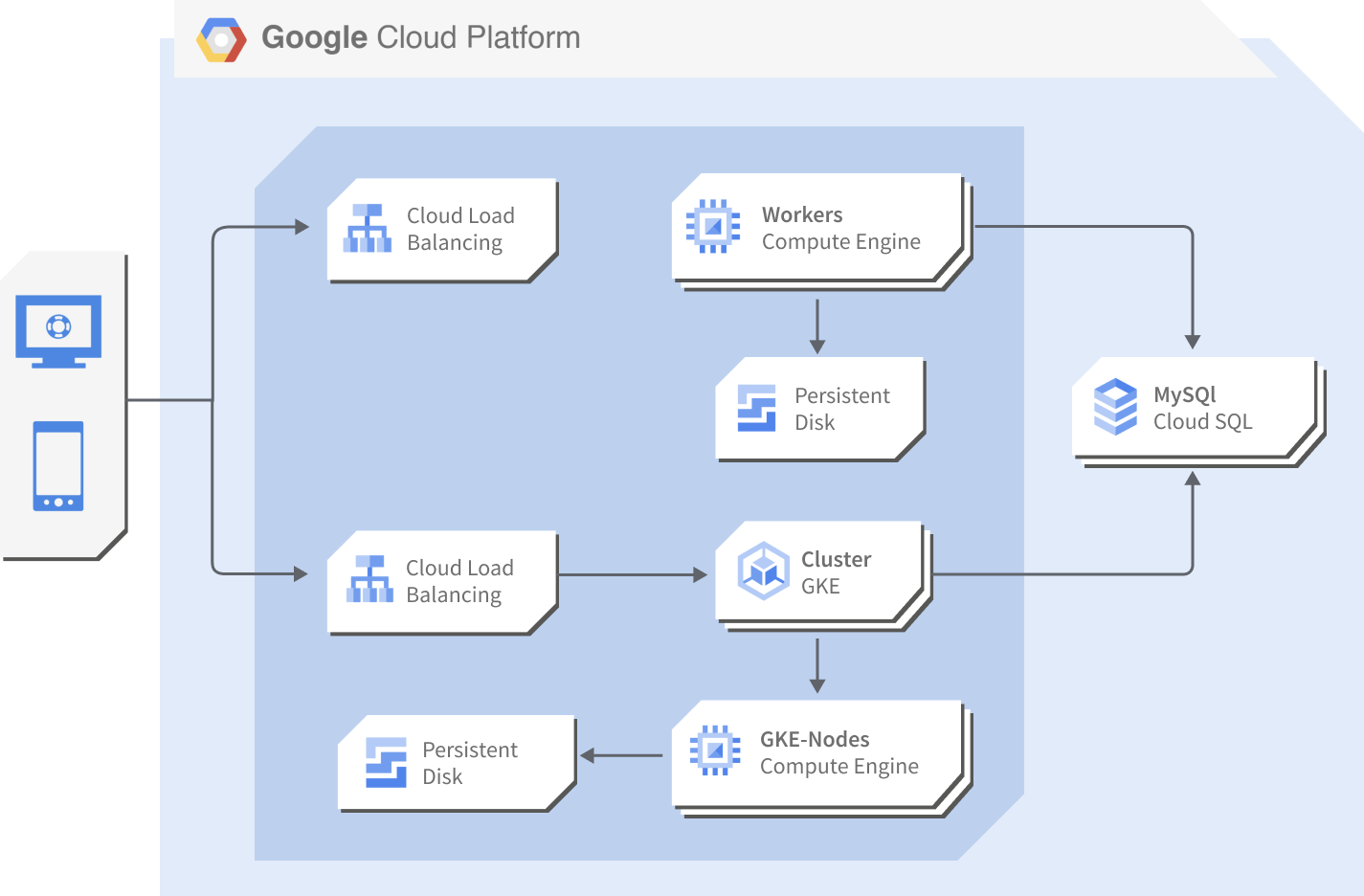Click "Compute Engine" text under GKE-Nodes
The width and height of the screenshot is (1364, 896).
(x=839, y=767)
